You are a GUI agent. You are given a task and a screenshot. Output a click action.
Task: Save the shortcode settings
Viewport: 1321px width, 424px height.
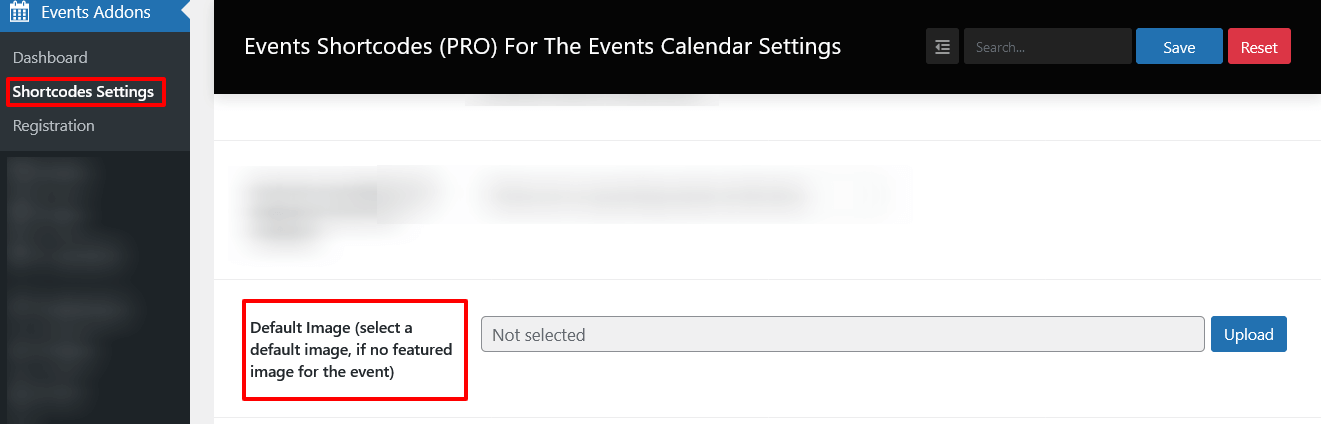click(1179, 47)
